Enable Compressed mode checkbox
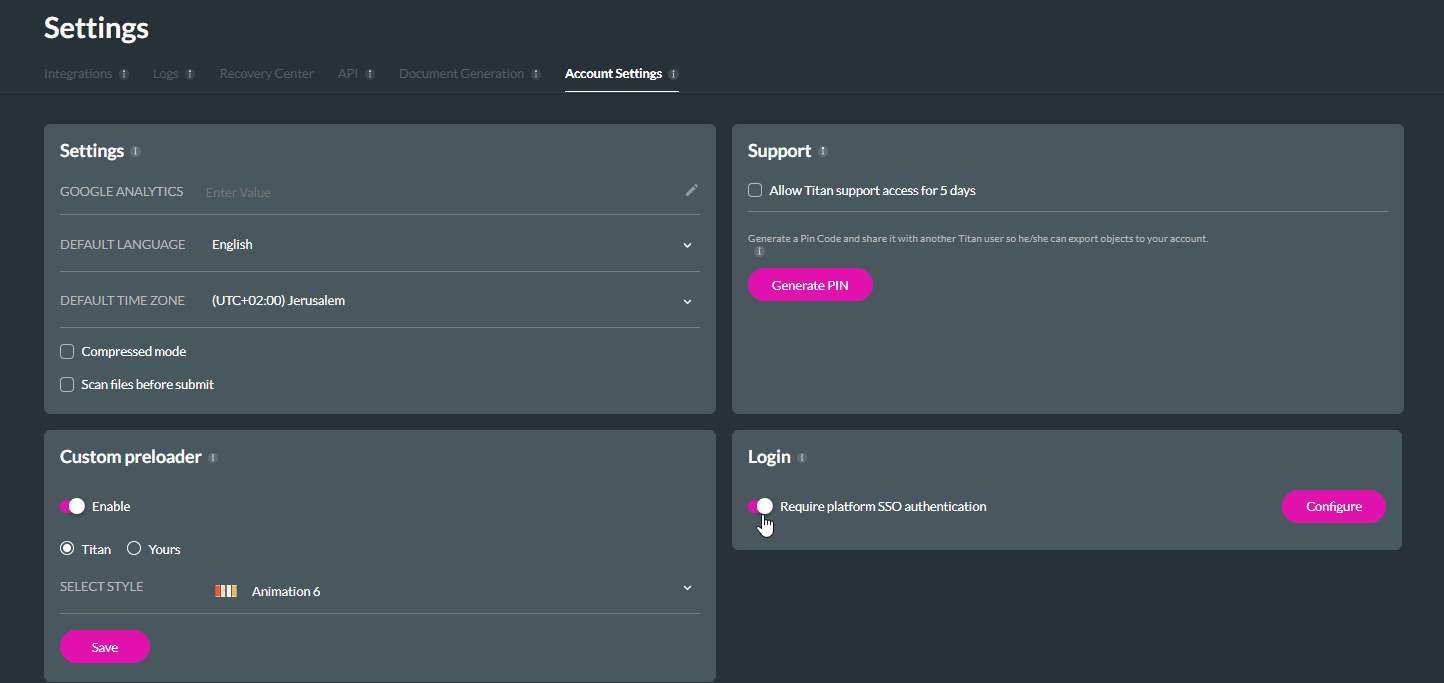The height and width of the screenshot is (683, 1444). [x=67, y=351]
